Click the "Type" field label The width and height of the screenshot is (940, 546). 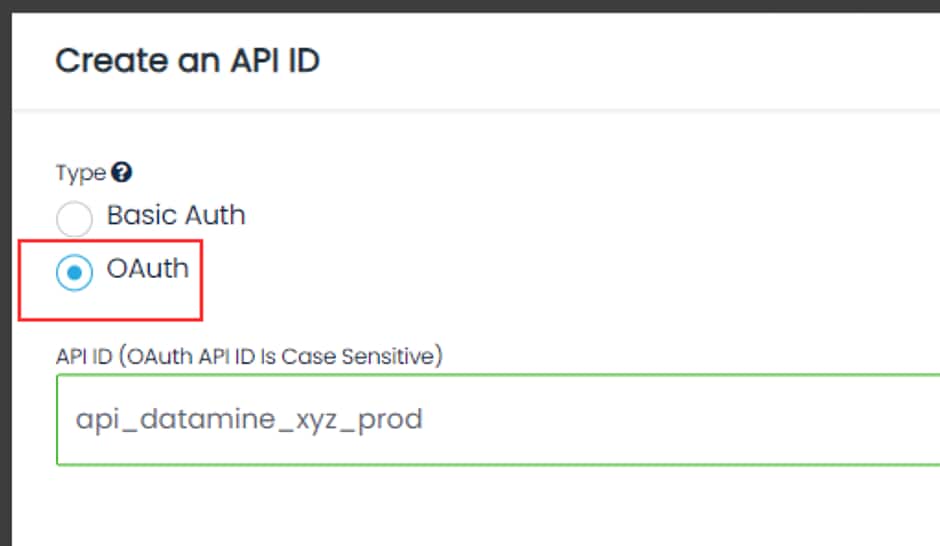click(x=80, y=173)
